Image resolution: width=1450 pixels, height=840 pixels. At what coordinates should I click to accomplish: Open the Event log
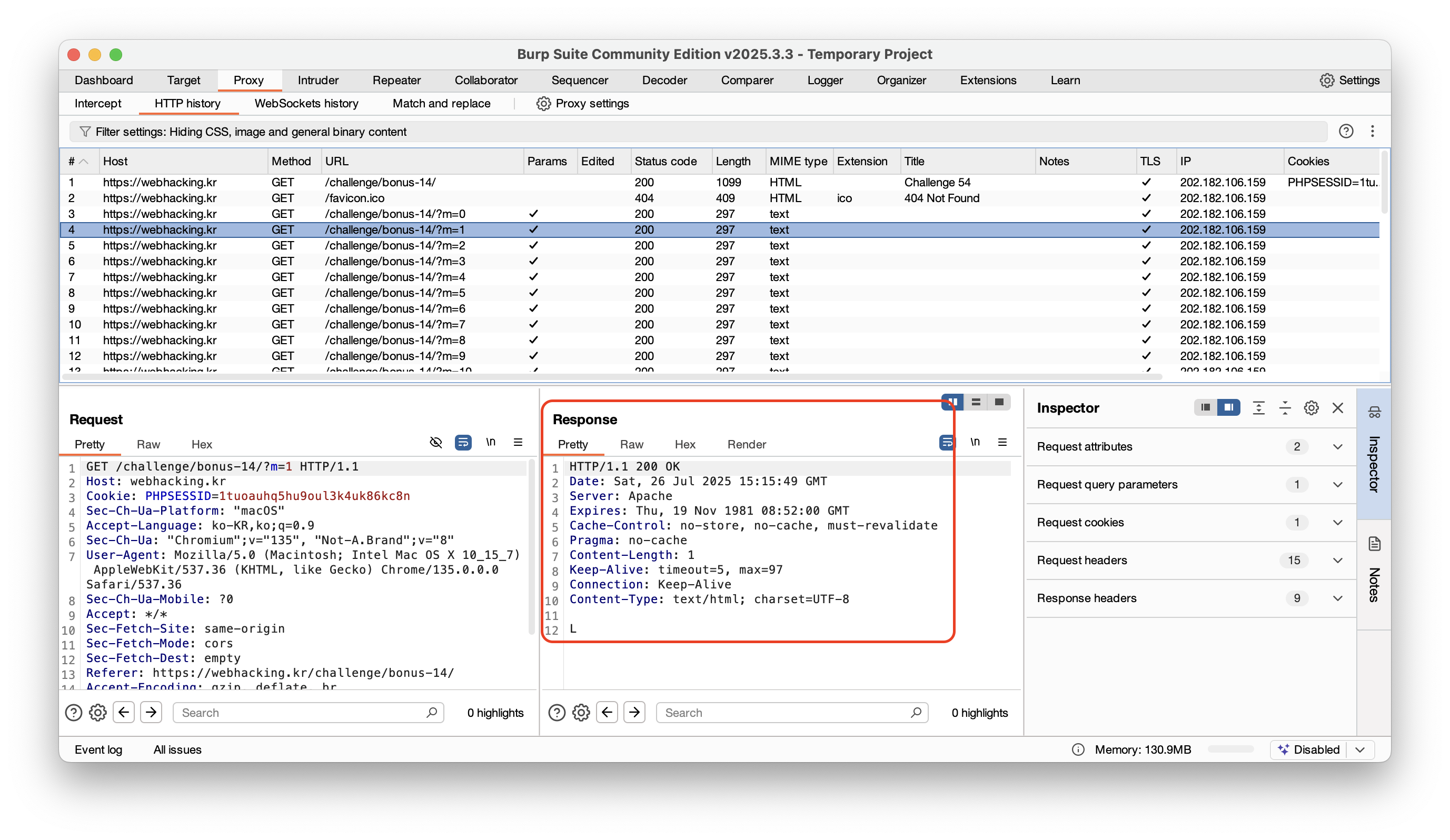98,749
